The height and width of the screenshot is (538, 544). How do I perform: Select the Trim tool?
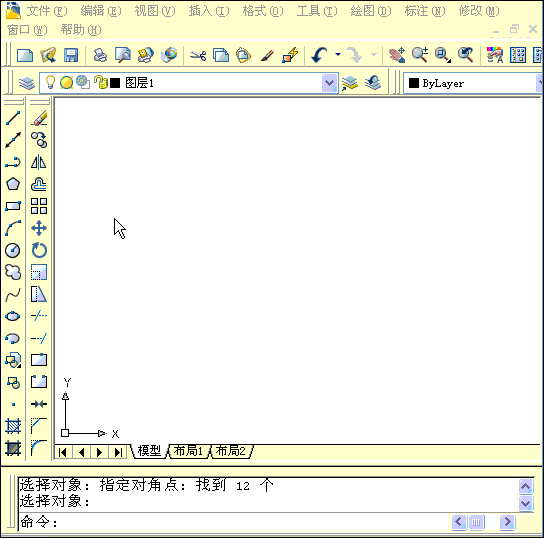[x=39, y=316]
